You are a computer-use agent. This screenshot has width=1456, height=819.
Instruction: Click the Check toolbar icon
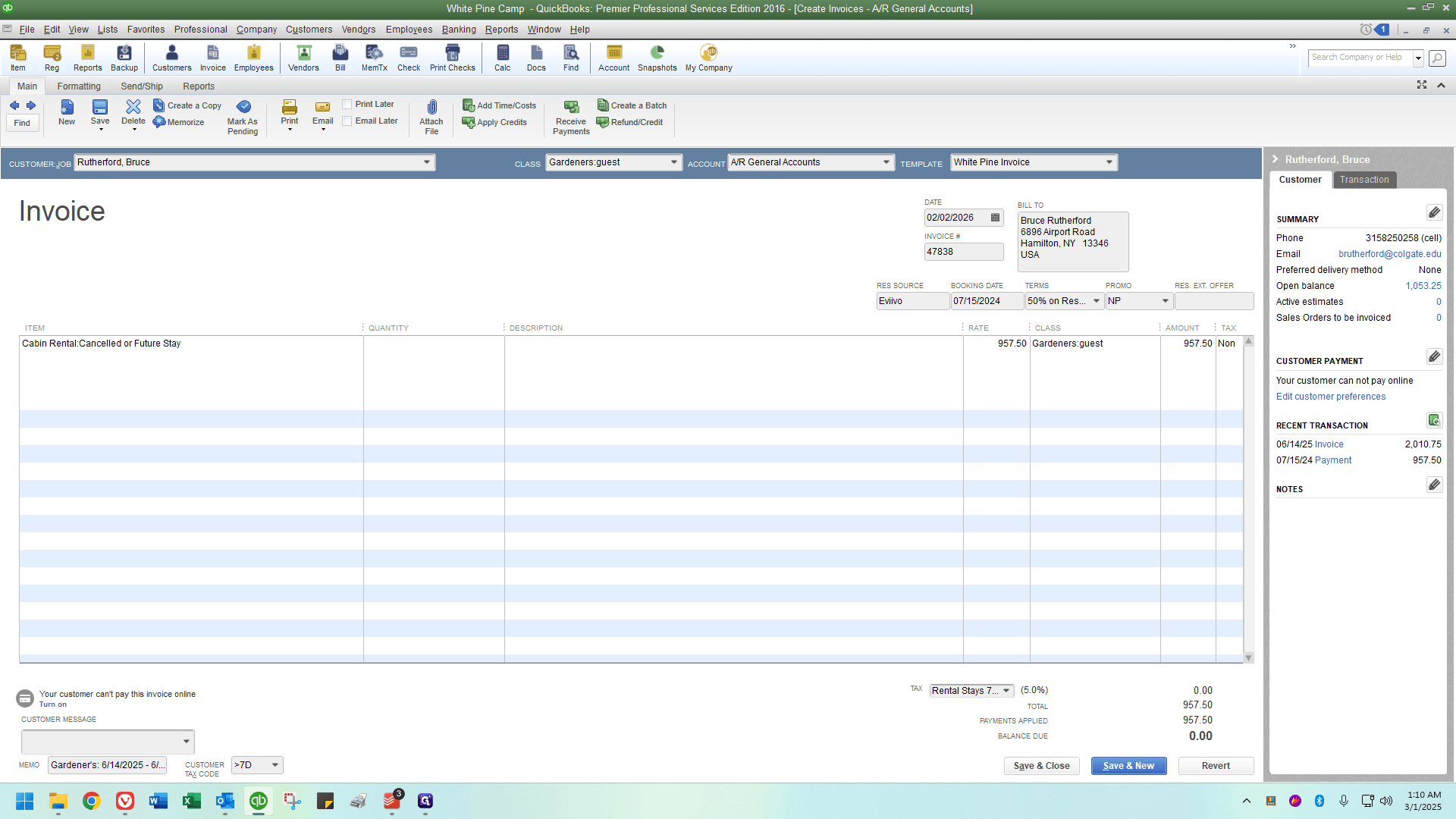click(x=409, y=58)
